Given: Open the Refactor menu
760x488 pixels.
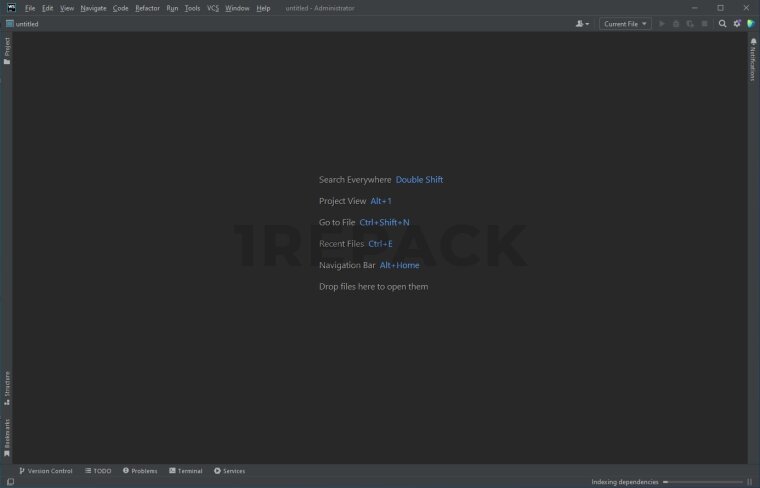Looking at the screenshot, I should tap(147, 8).
